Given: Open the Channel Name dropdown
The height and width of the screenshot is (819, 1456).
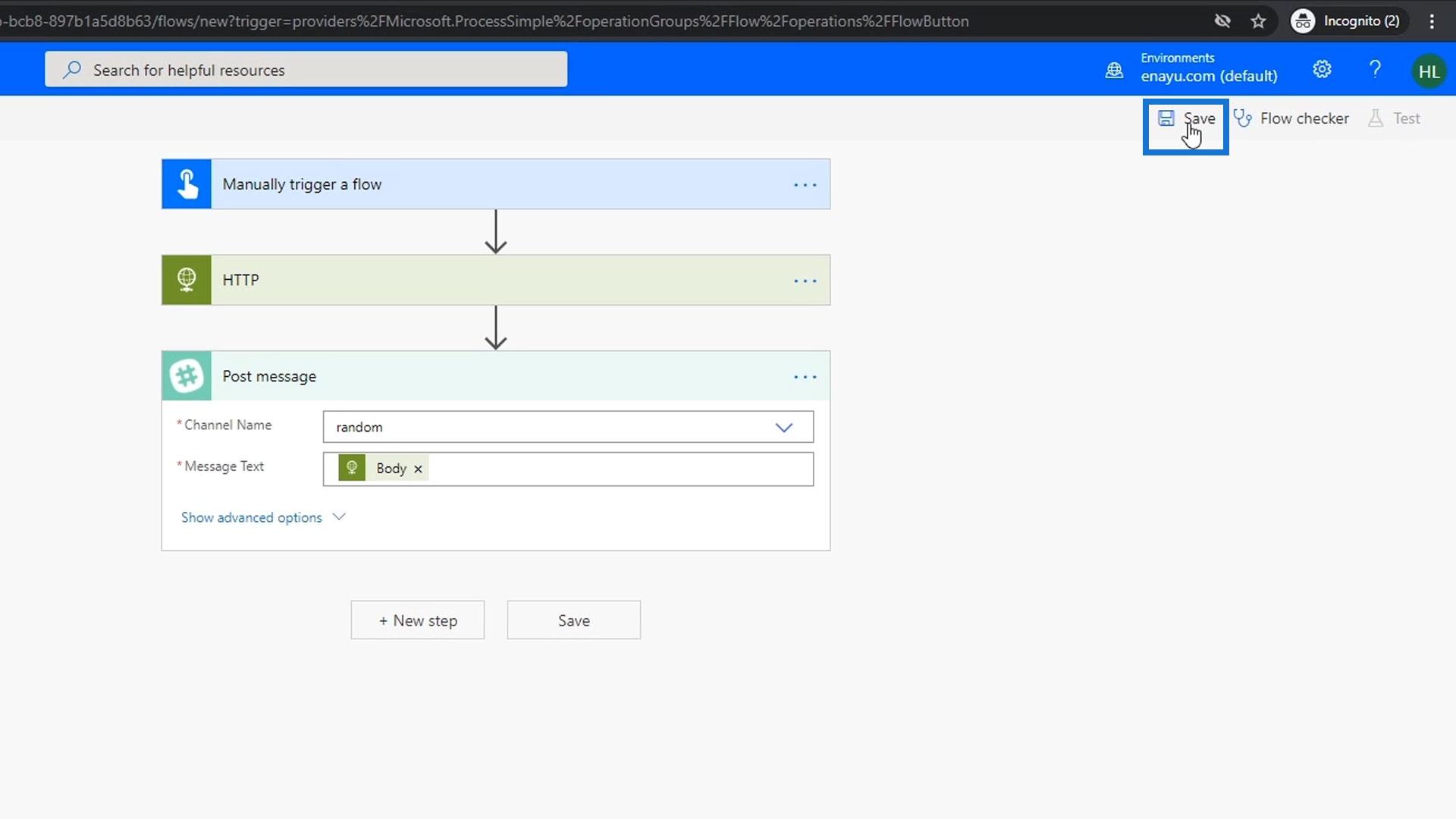Looking at the screenshot, I should 783,427.
